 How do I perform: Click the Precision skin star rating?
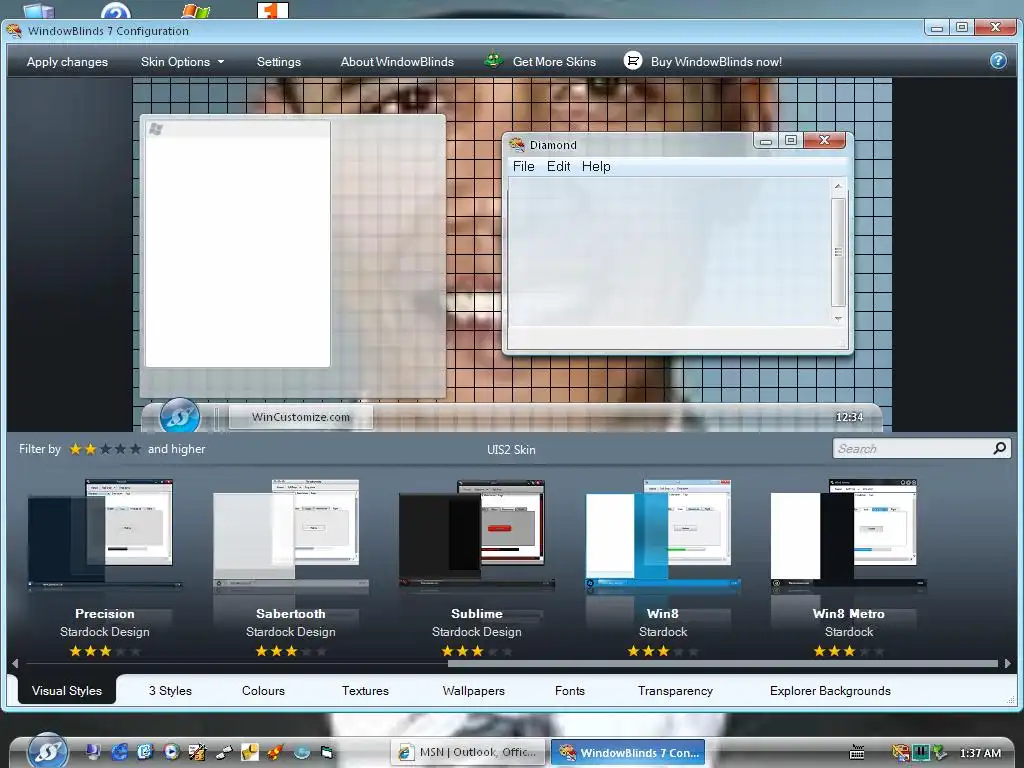click(x=104, y=651)
